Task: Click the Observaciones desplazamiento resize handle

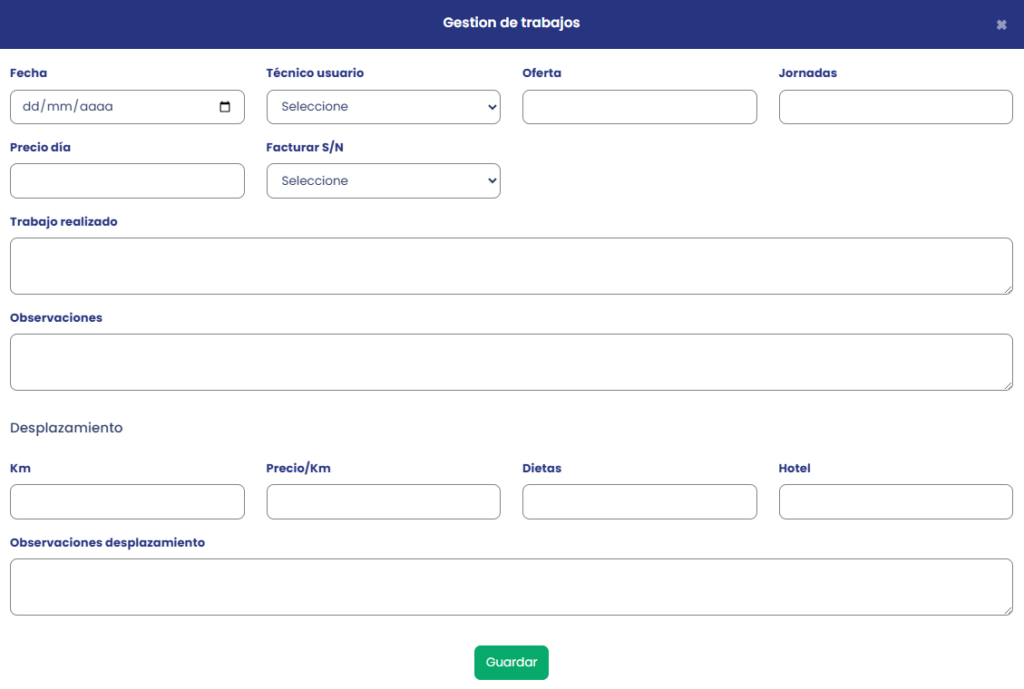Action: pos(1007,610)
